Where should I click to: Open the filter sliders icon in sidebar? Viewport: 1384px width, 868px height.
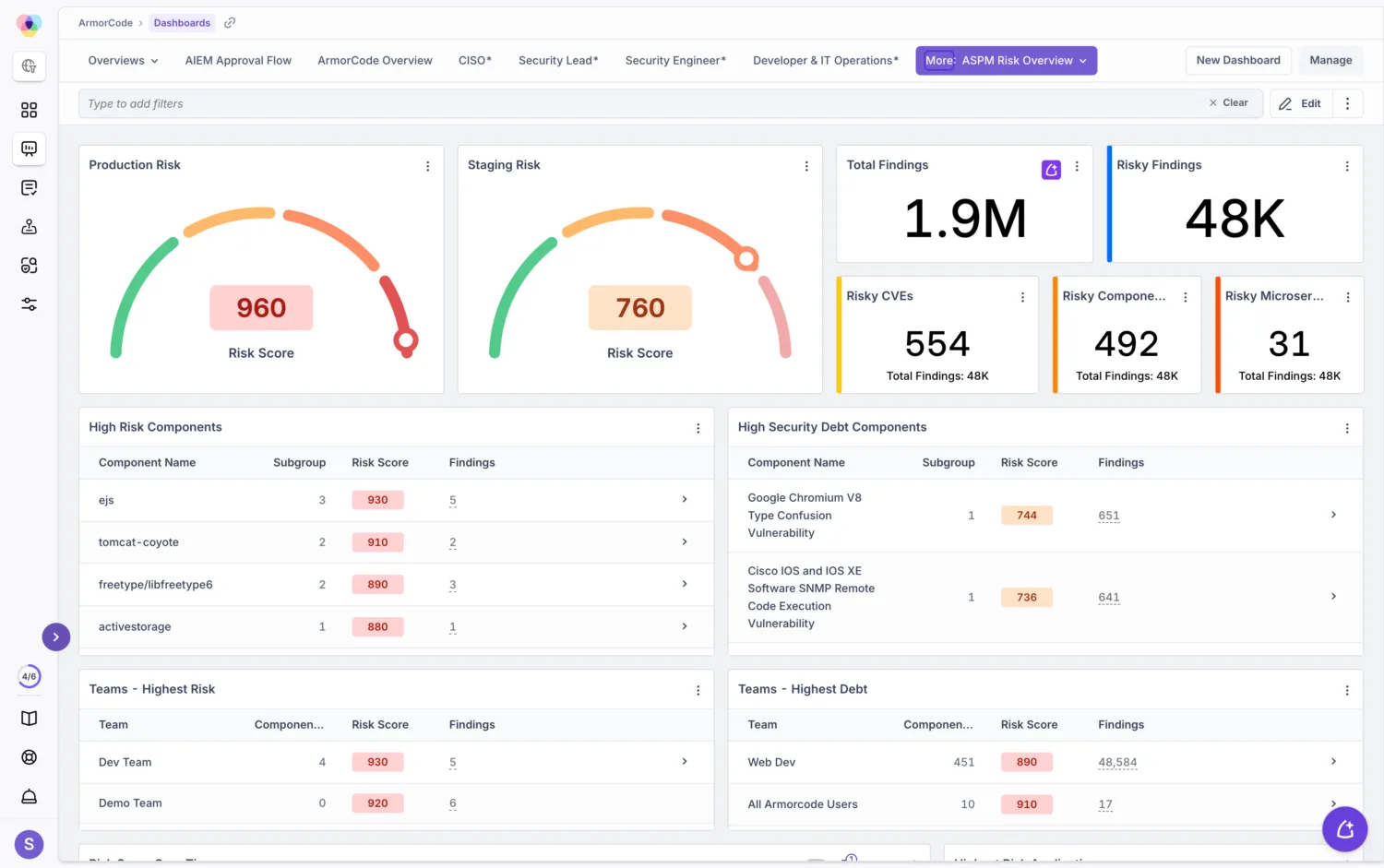[x=29, y=304]
